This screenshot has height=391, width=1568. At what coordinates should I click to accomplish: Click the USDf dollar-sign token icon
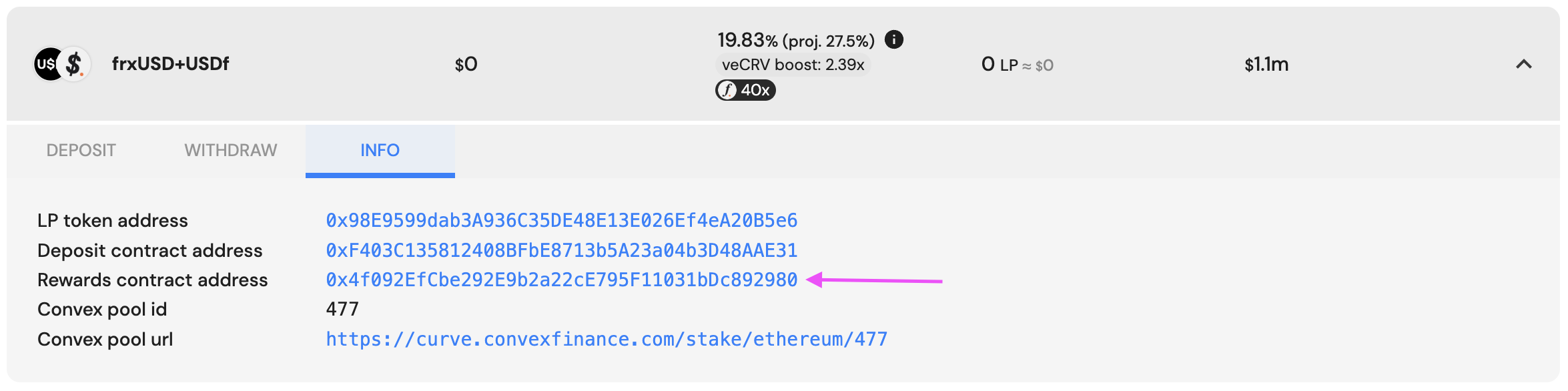click(74, 65)
